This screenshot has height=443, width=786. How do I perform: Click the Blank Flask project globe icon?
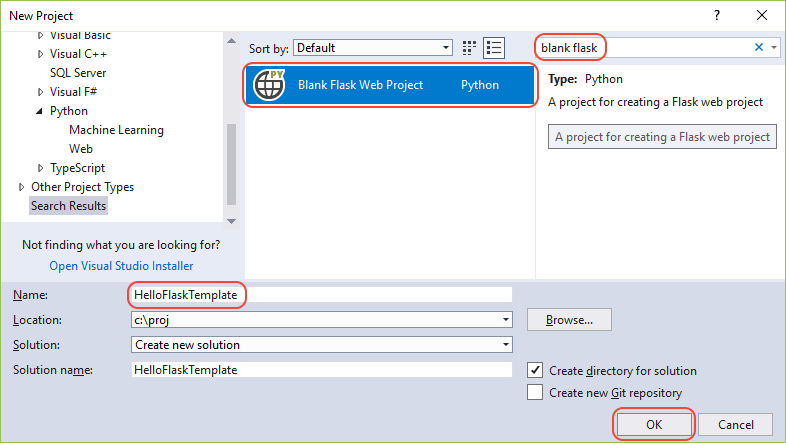(x=270, y=85)
